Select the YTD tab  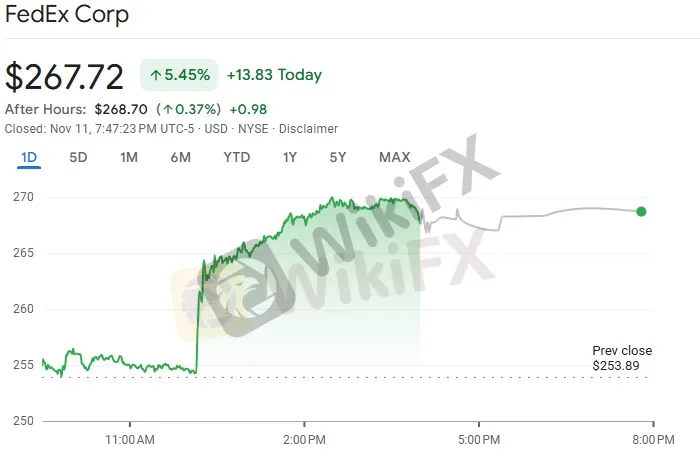(x=236, y=157)
